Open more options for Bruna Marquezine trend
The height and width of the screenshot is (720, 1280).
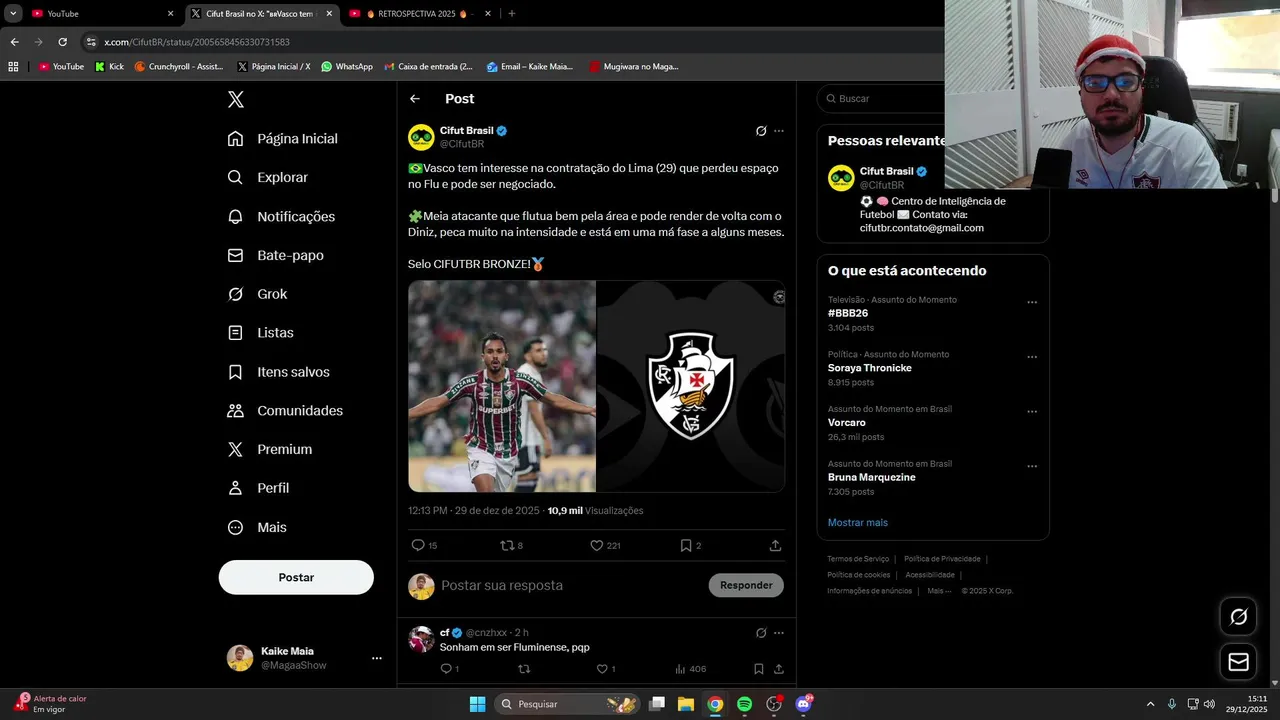pos(1032,466)
